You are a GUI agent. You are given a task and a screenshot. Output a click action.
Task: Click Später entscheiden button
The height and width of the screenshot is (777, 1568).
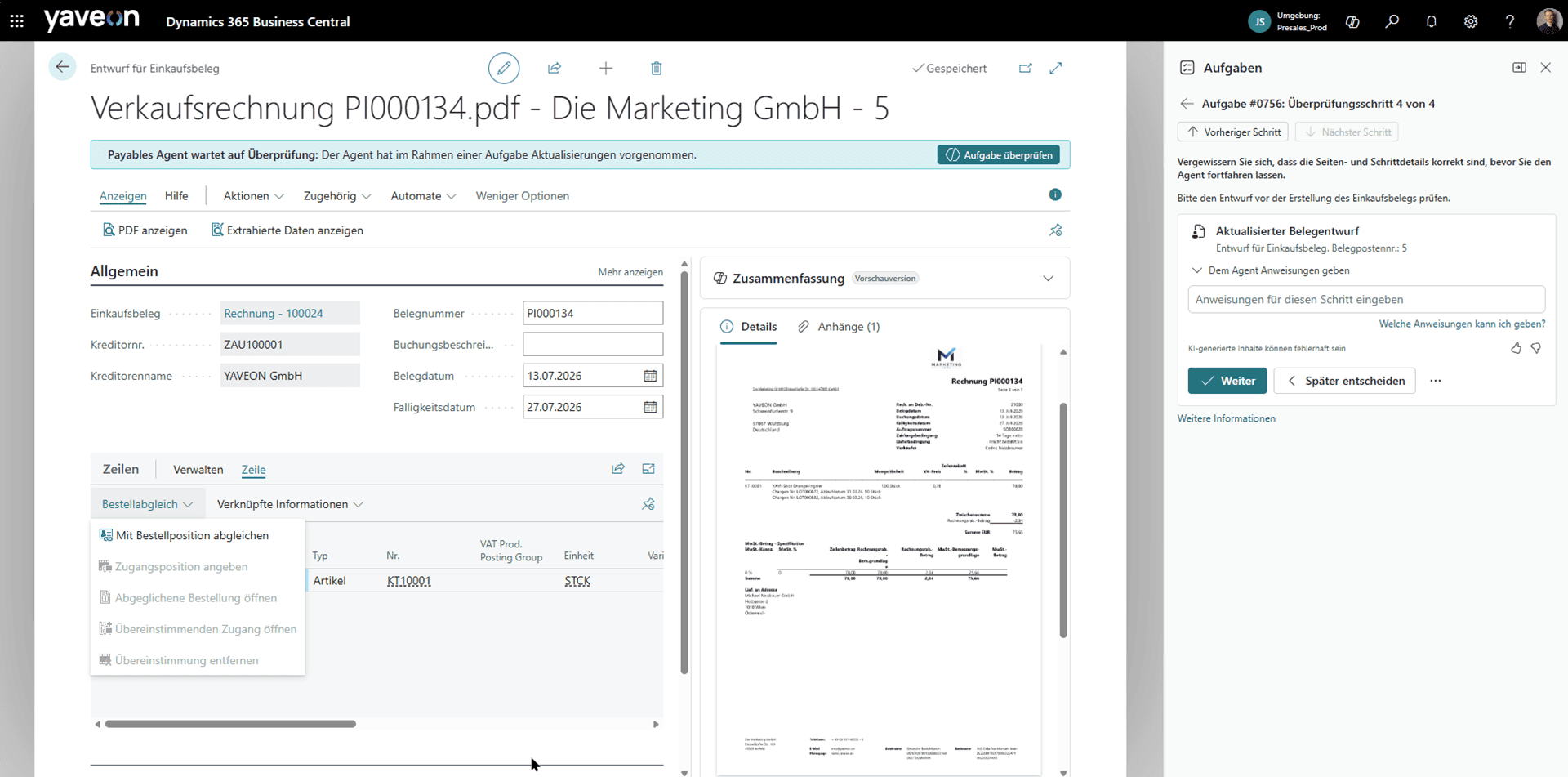[1343, 381]
